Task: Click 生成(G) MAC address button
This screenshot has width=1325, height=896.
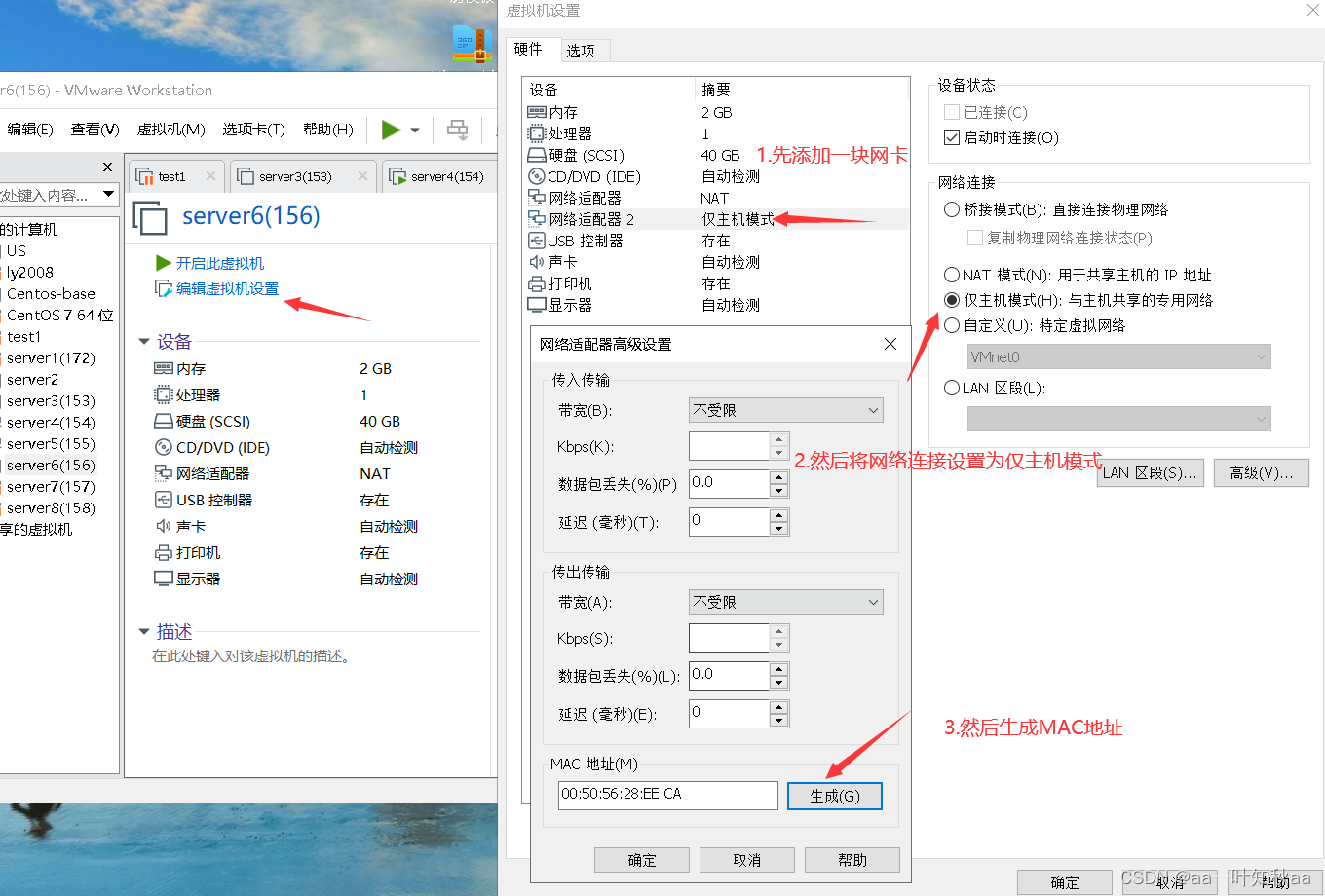Action: pos(835,796)
